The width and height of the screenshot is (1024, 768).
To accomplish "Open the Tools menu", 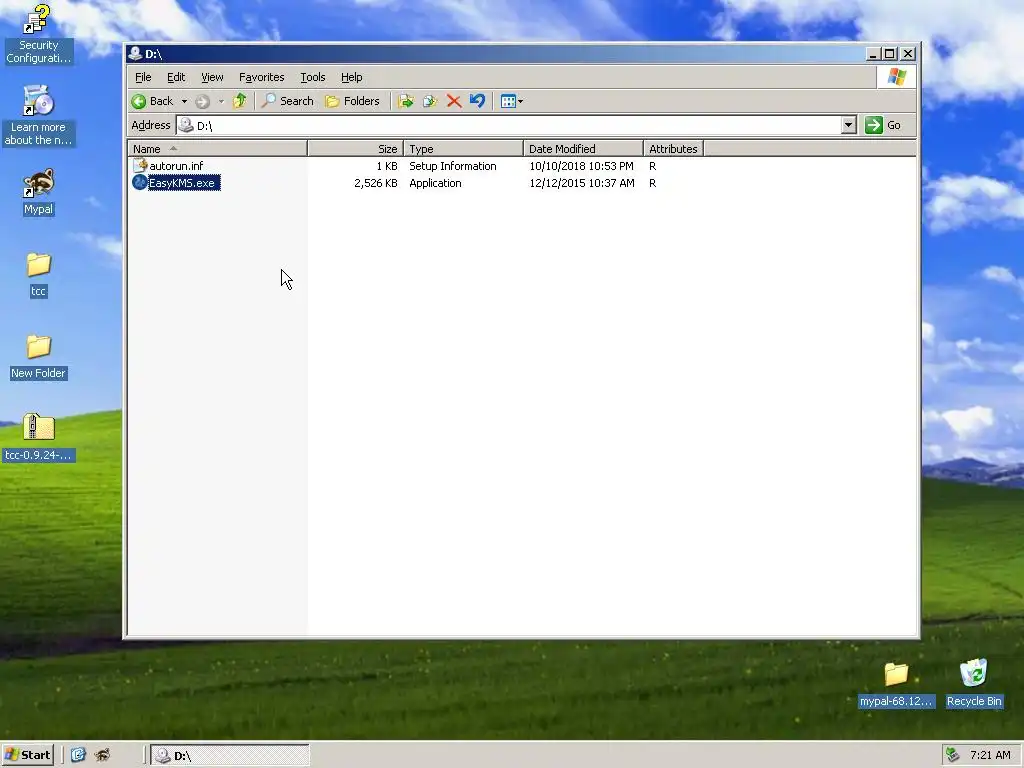I will (x=312, y=77).
